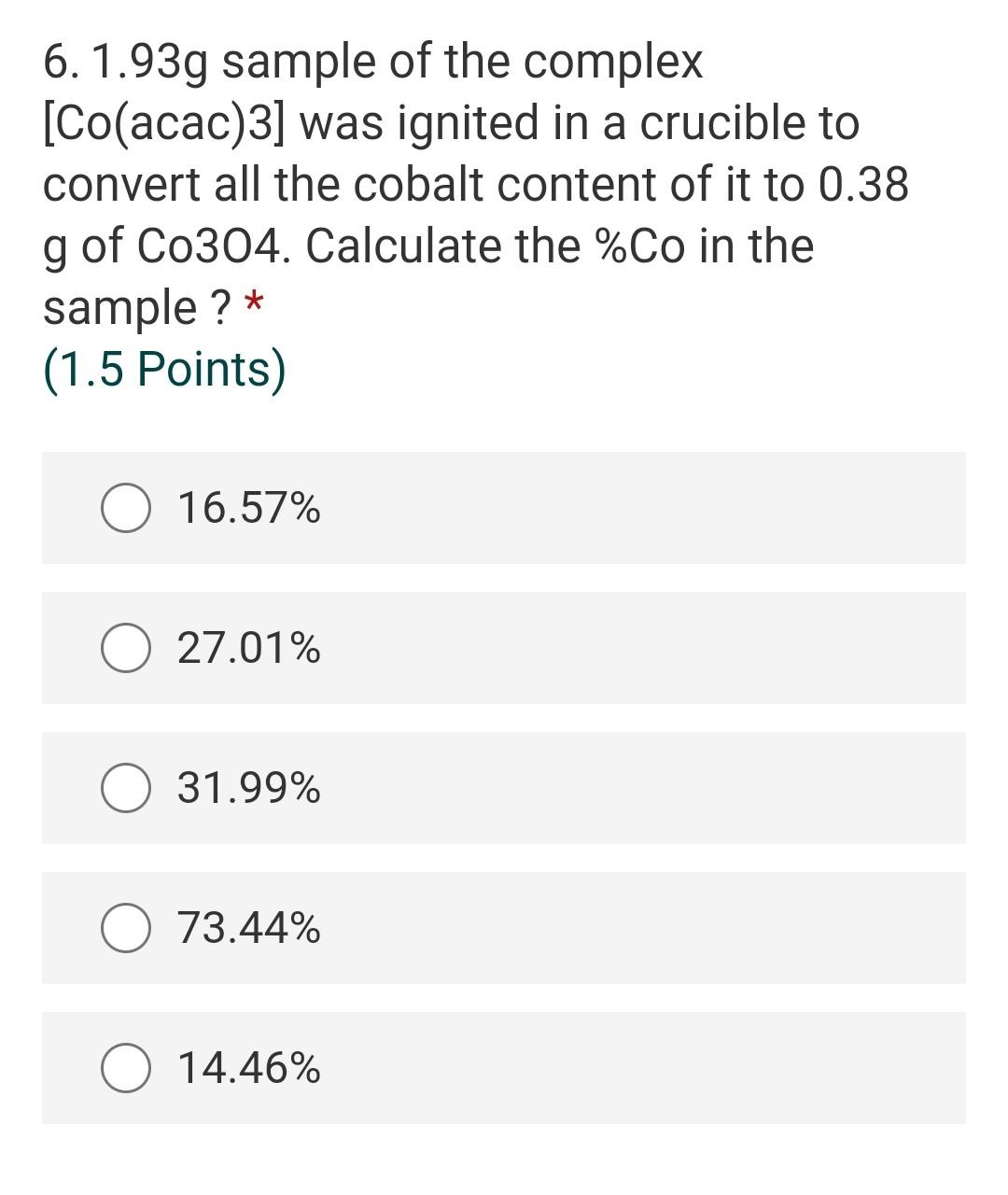Click the 31.99% answer row
The image size is (1008, 1195).
[x=504, y=787]
